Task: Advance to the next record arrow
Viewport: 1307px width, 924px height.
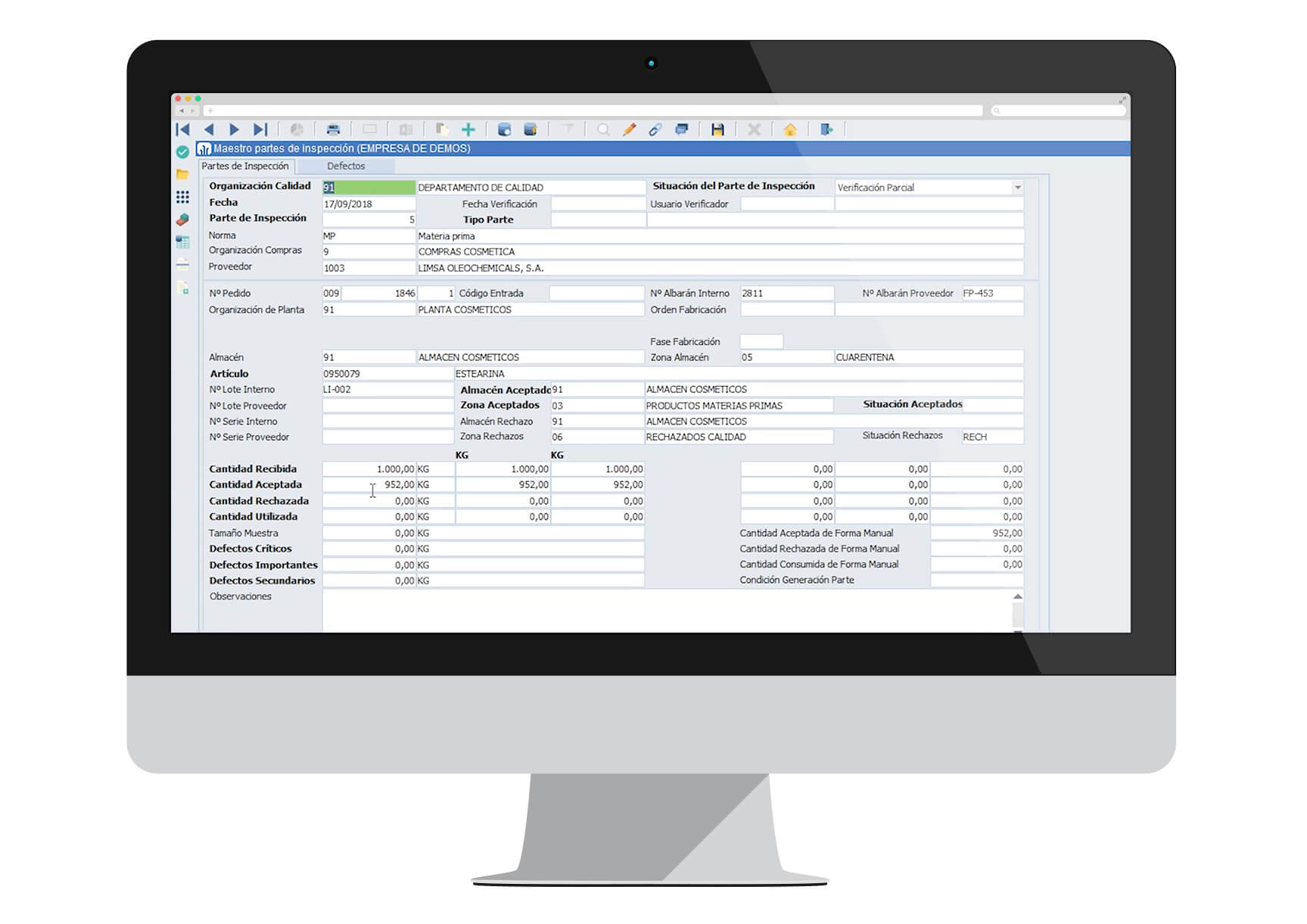Action: click(234, 129)
